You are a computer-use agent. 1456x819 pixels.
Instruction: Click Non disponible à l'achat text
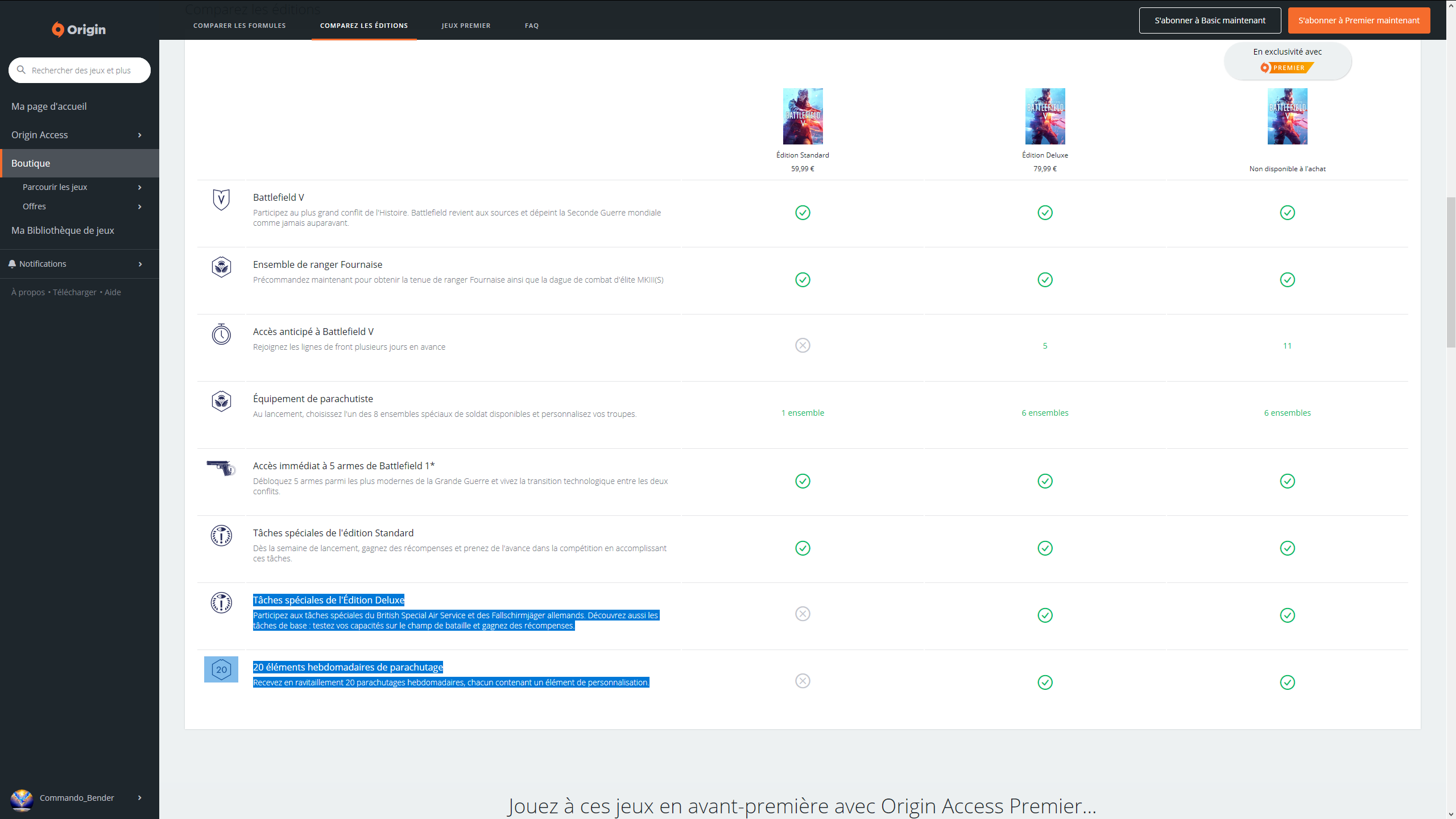(x=1287, y=169)
